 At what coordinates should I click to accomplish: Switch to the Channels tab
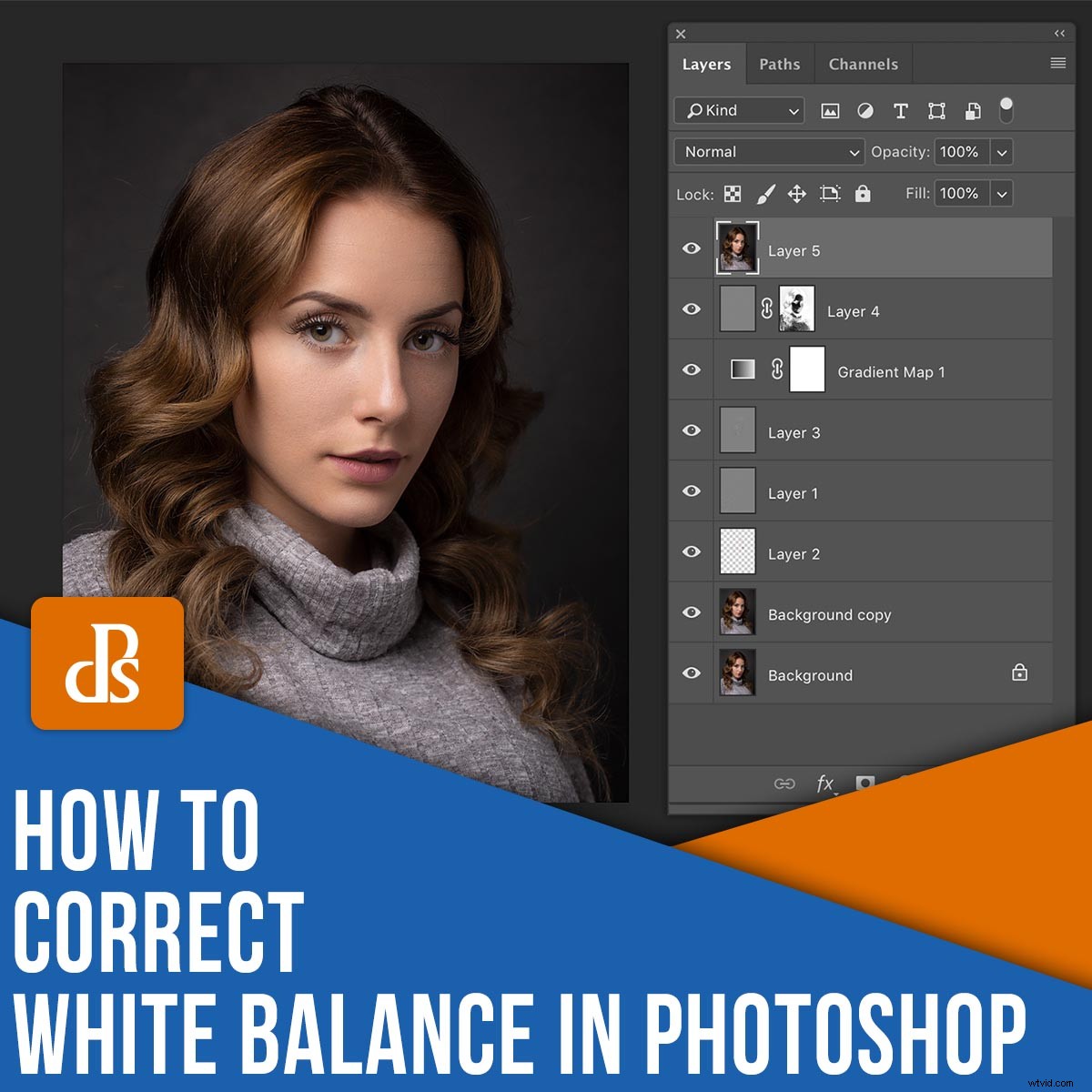click(x=862, y=64)
